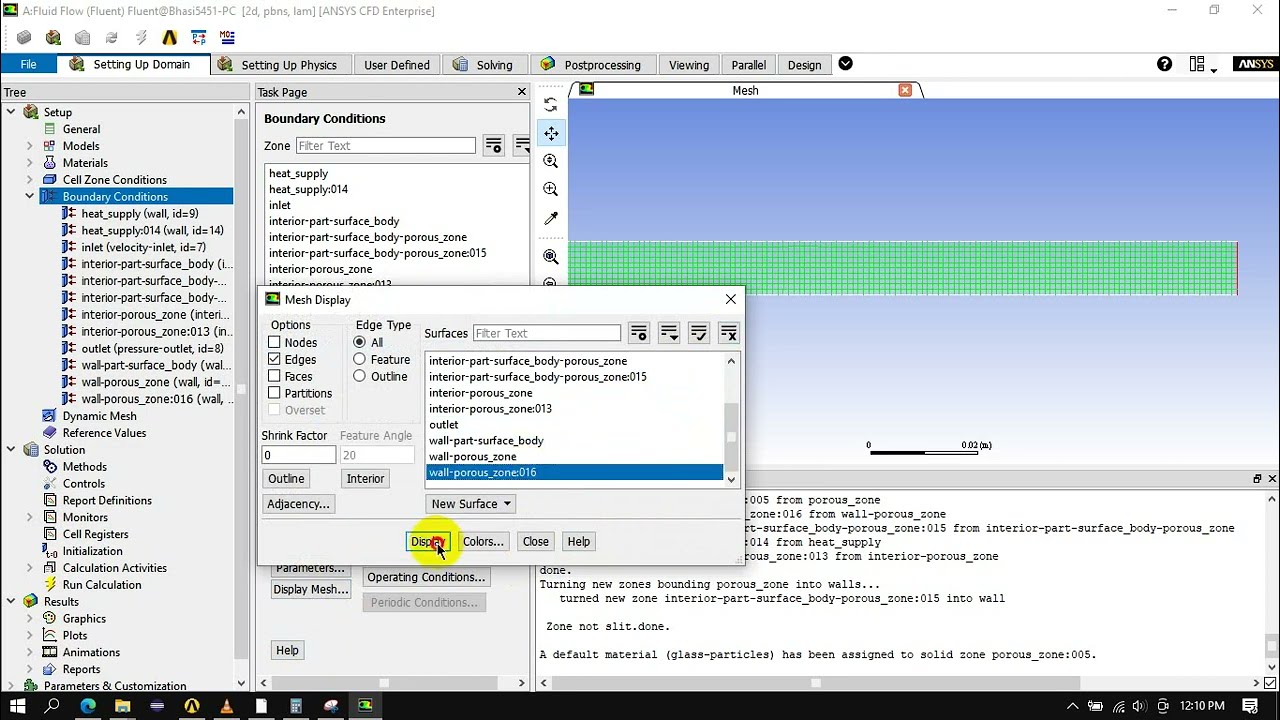
Task: Click the Windows Start button
Action: coord(17,706)
